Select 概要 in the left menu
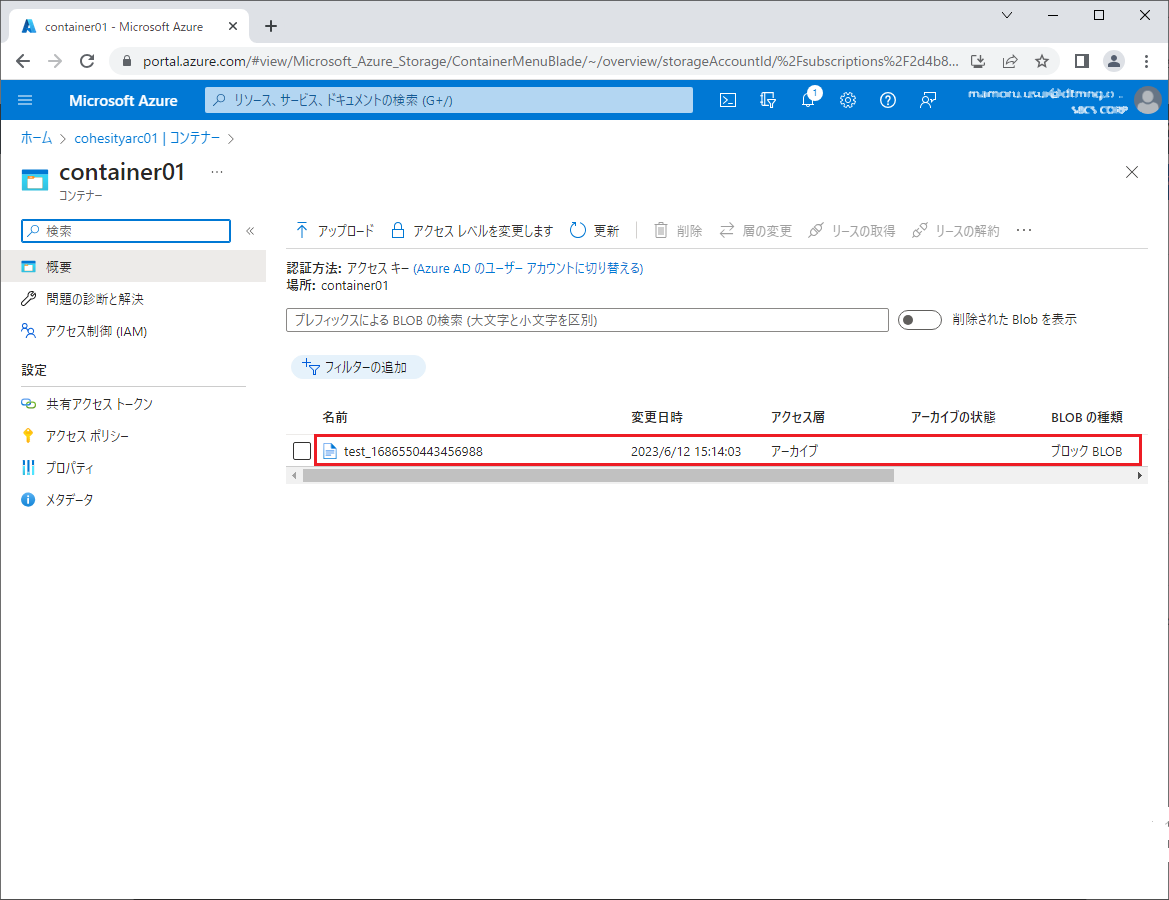The height and width of the screenshot is (900, 1169). tap(133, 267)
